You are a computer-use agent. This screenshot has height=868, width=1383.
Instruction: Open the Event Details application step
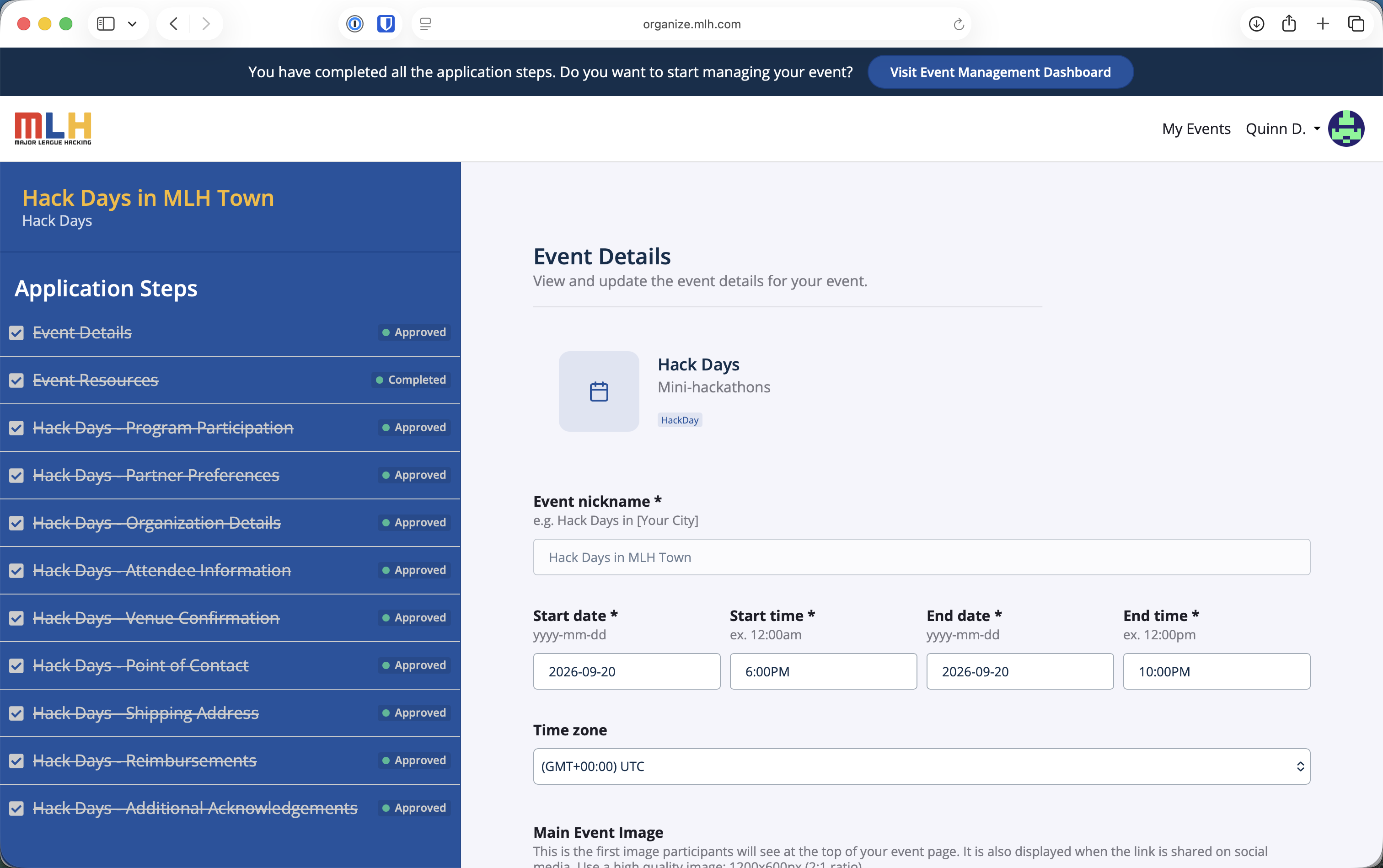coord(82,332)
